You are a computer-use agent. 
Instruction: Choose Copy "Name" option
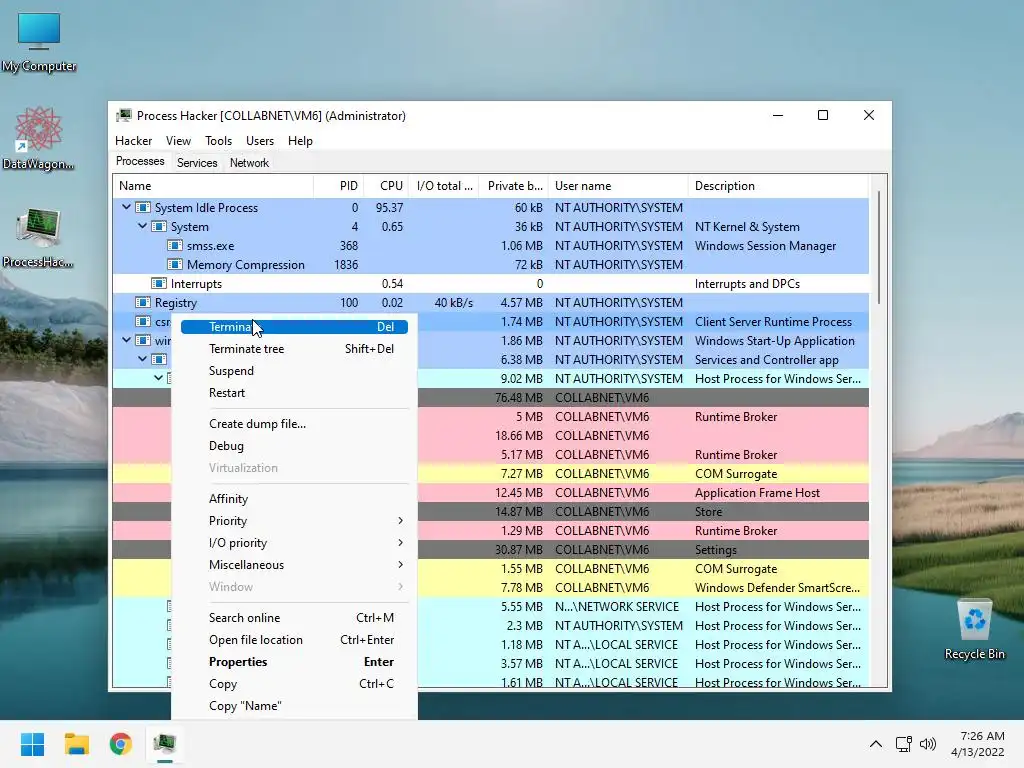[x=294, y=706]
